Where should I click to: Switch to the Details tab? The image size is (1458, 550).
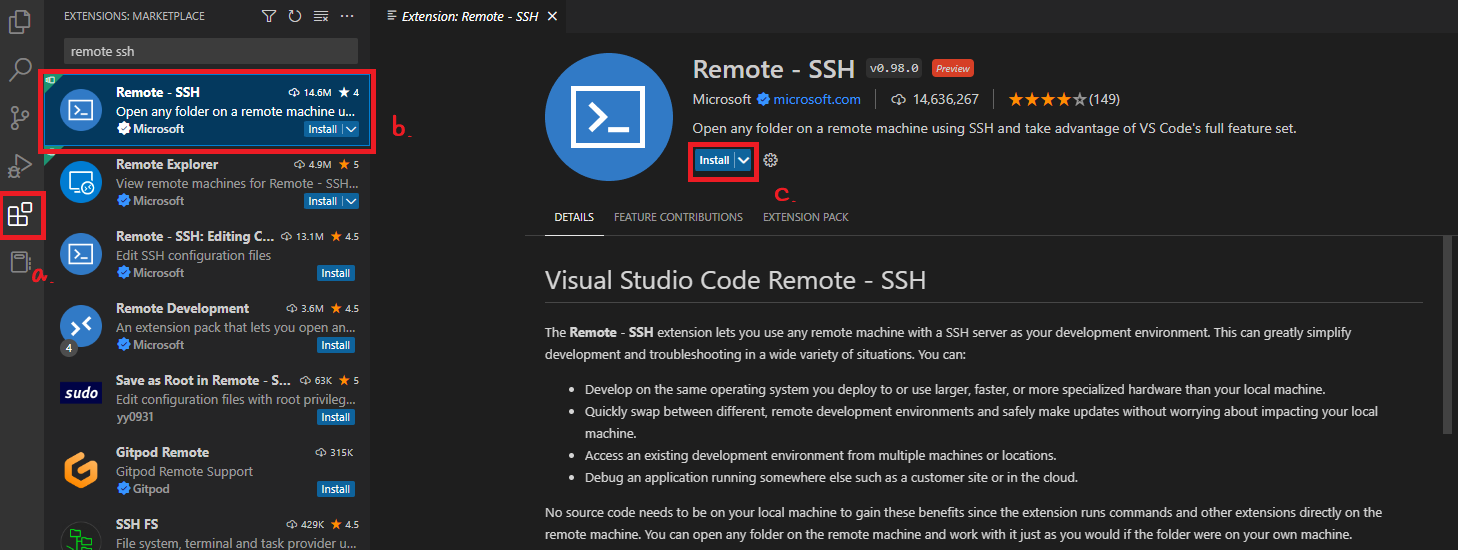tap(574, 217)
